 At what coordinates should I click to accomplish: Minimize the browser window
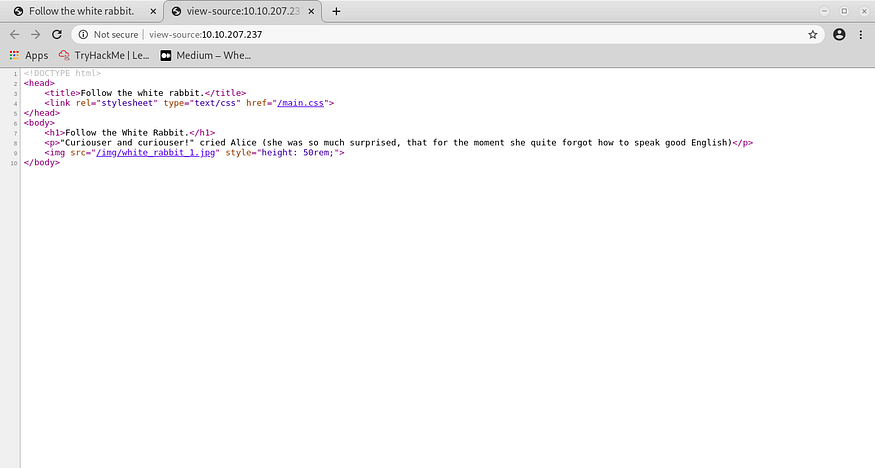pyautogui.click(x=824, y=11)
